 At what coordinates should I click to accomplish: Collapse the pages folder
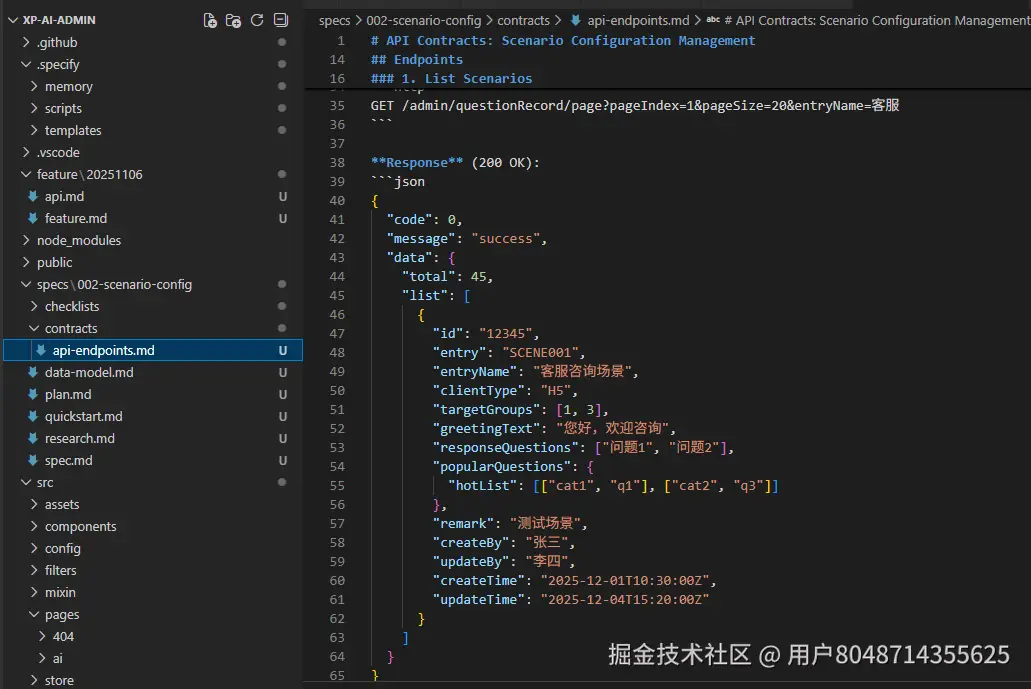[34, 615]
